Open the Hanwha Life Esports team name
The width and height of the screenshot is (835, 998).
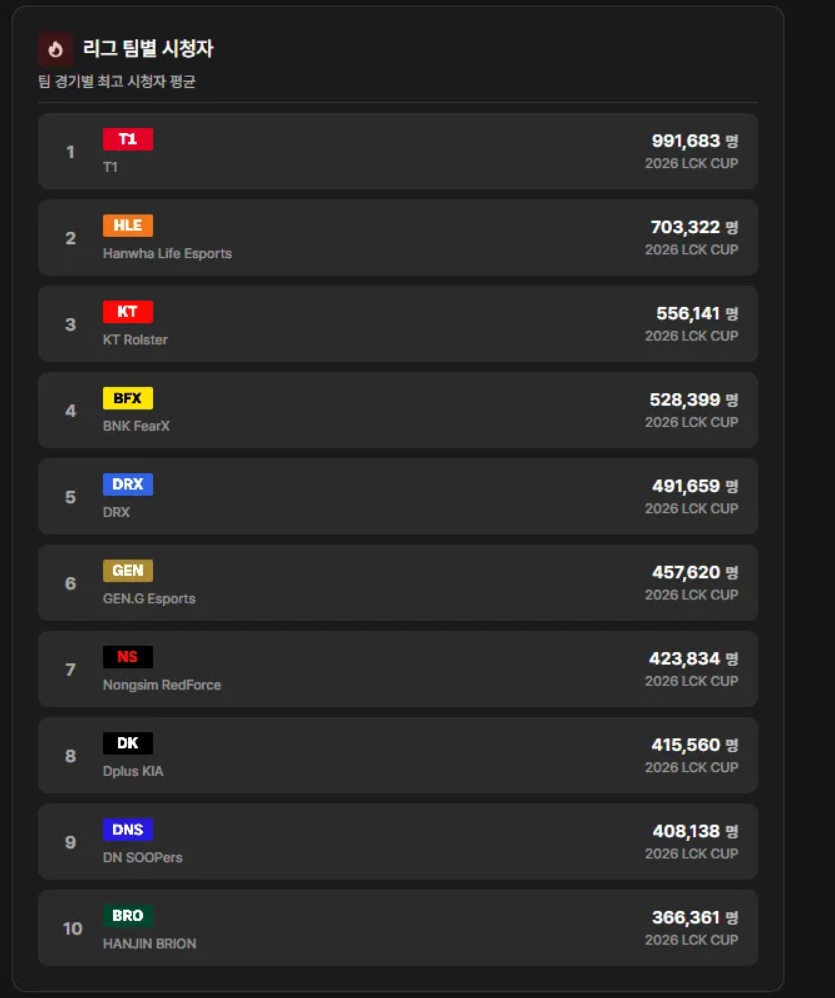[x=167, y=254]
